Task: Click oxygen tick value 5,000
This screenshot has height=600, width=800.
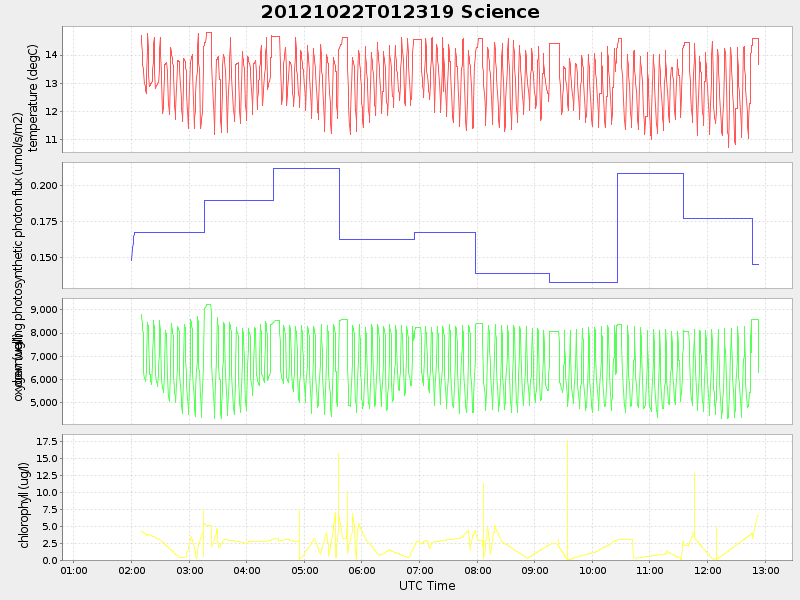Action: tap(45, 403)
